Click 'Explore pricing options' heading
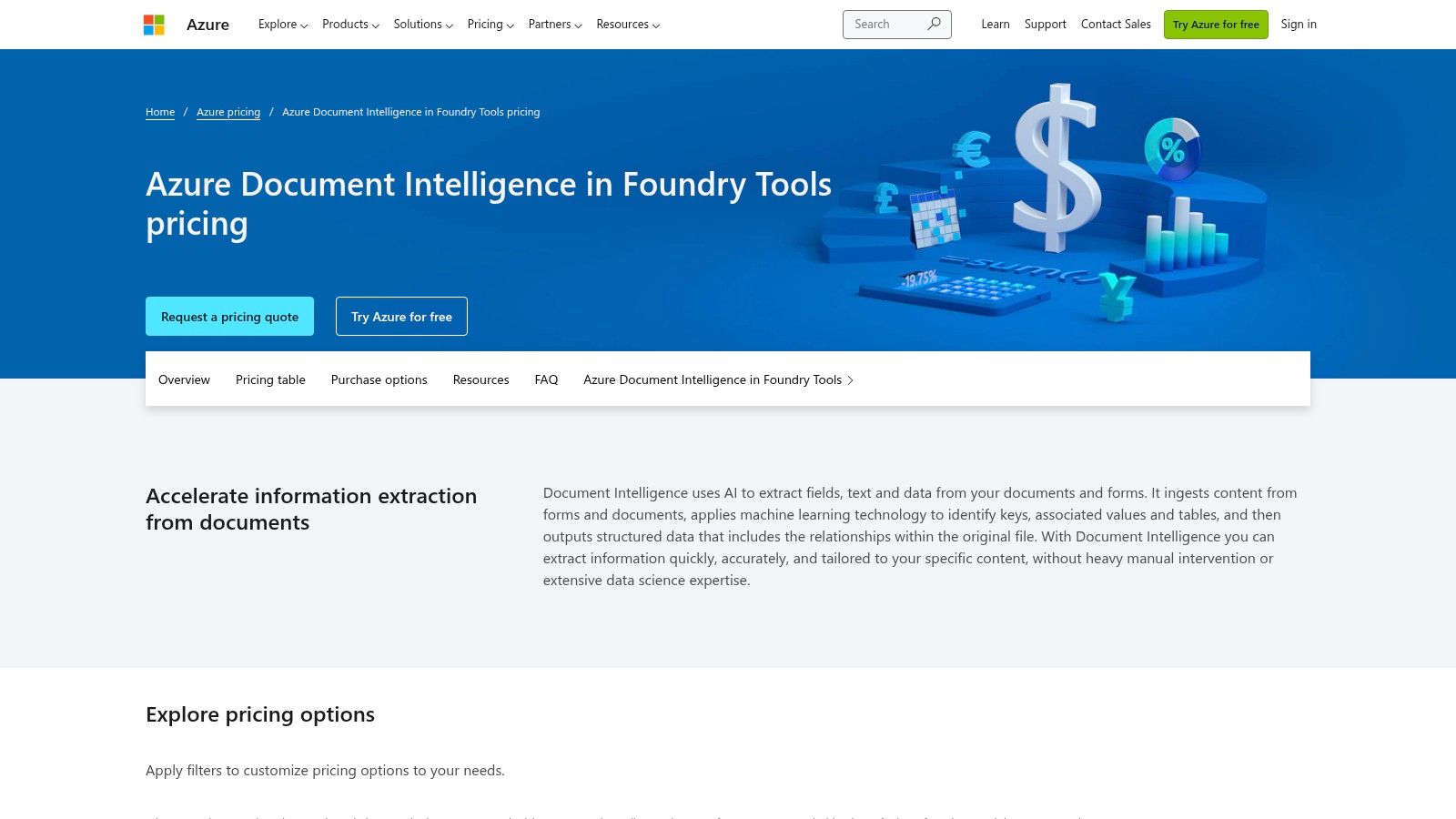 (x=260, y=714)
